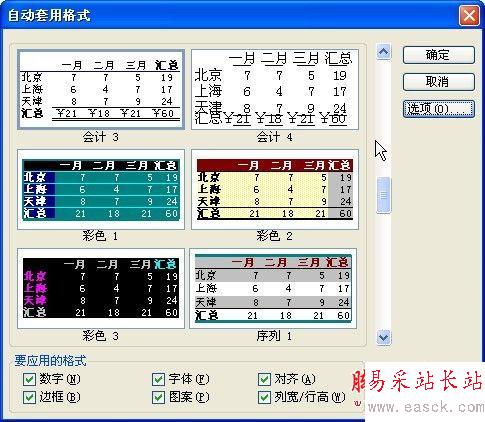
Task: Click the format list scrollbar thumb
Action: [384, 195]
